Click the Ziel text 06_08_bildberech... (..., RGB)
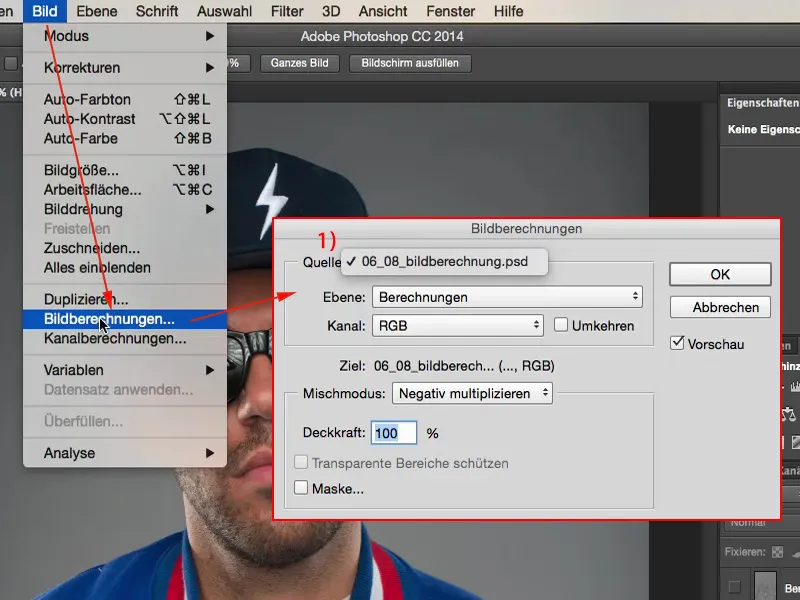Screen dimensions: 800x600 pyautogui.click(x=464, y=366)
